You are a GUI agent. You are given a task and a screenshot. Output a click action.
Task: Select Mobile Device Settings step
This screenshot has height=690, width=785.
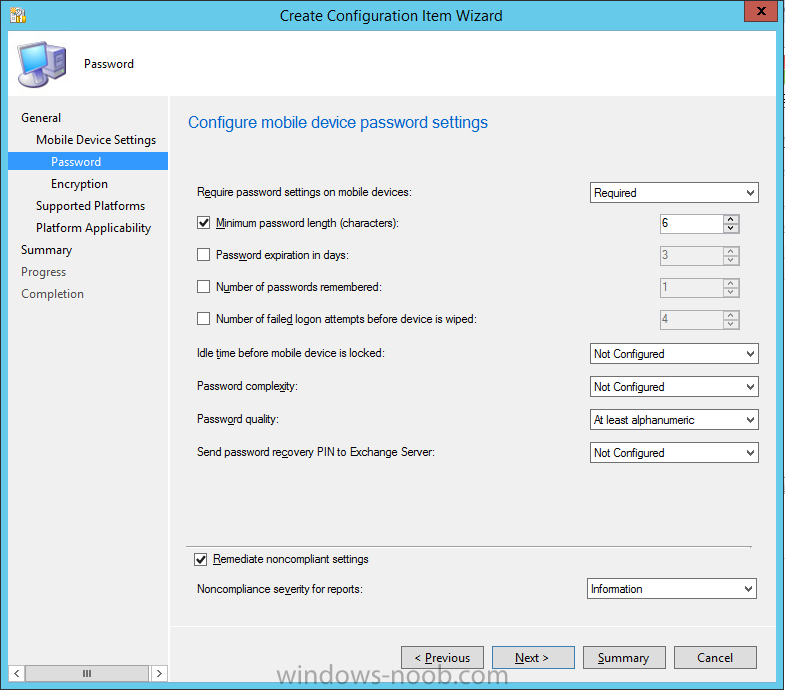(x=96, y=140)
